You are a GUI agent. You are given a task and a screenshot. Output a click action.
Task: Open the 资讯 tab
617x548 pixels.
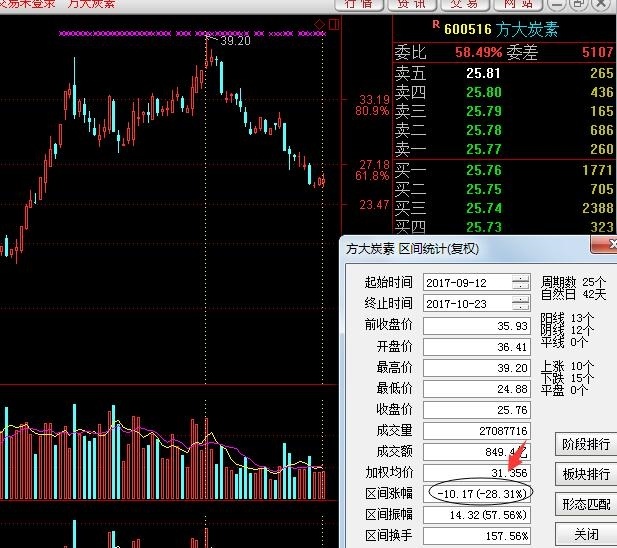[x=412, y=5]
